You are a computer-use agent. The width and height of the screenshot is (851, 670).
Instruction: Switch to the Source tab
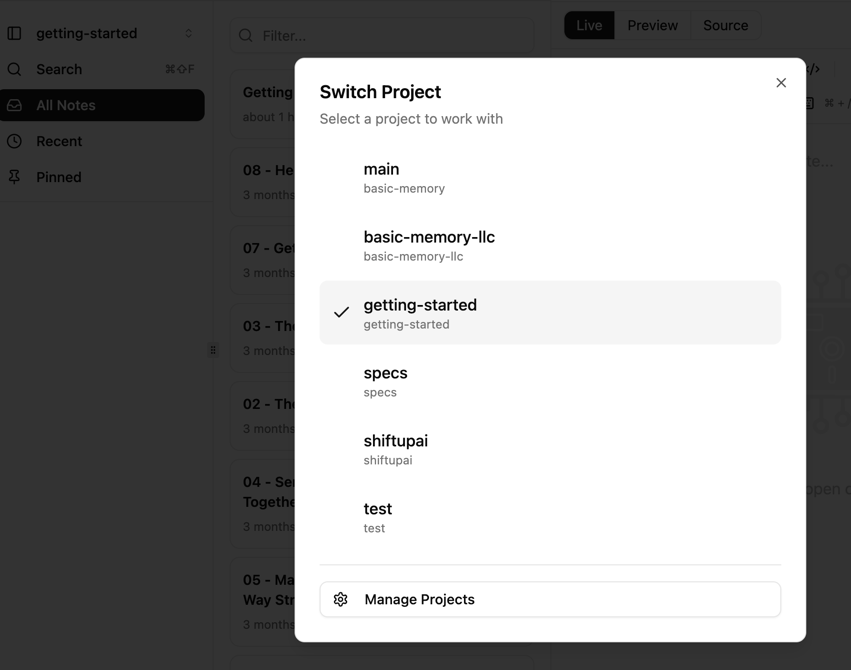(725, 25)
